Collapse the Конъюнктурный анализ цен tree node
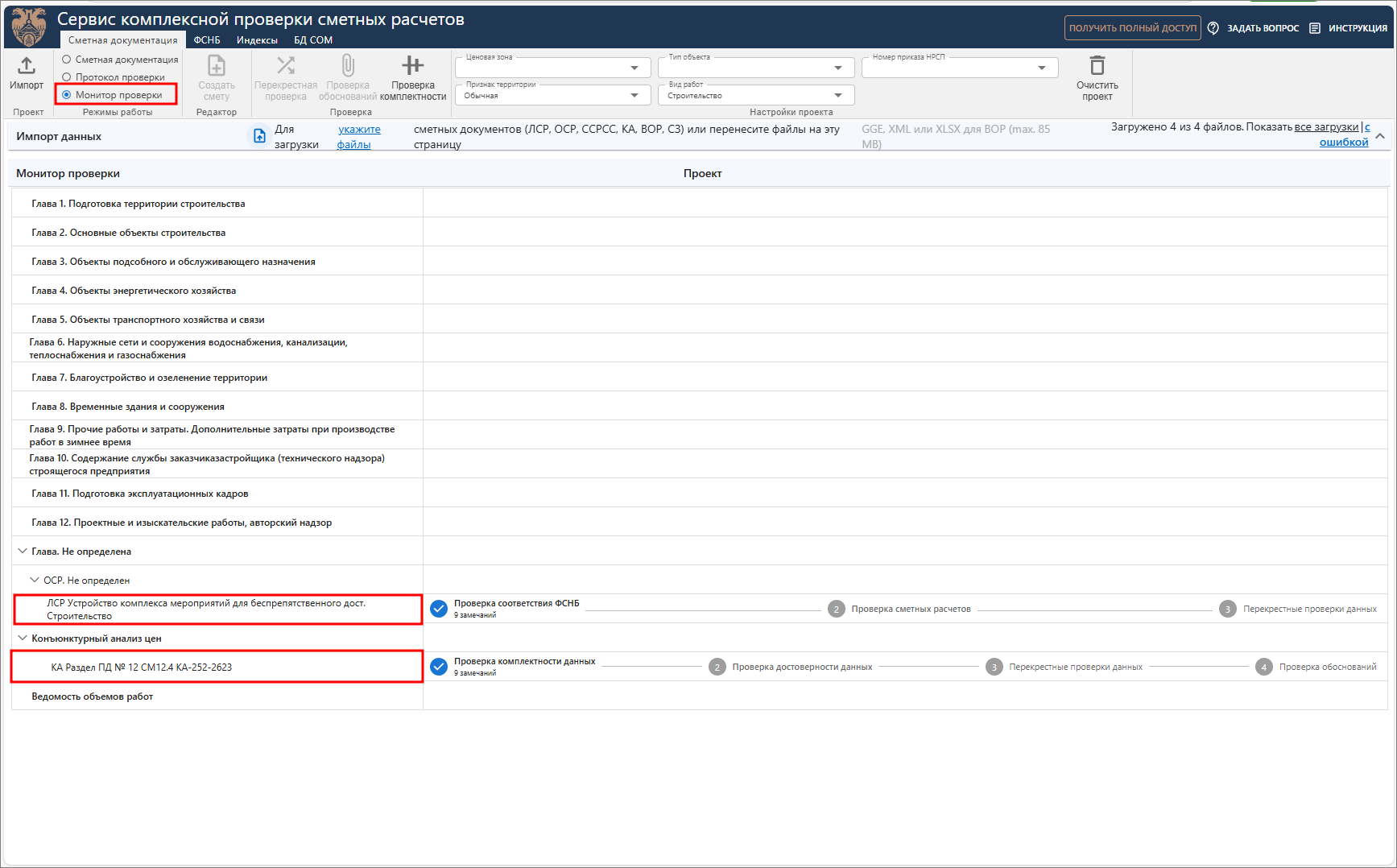1397x868 pixels. (22, 638)
